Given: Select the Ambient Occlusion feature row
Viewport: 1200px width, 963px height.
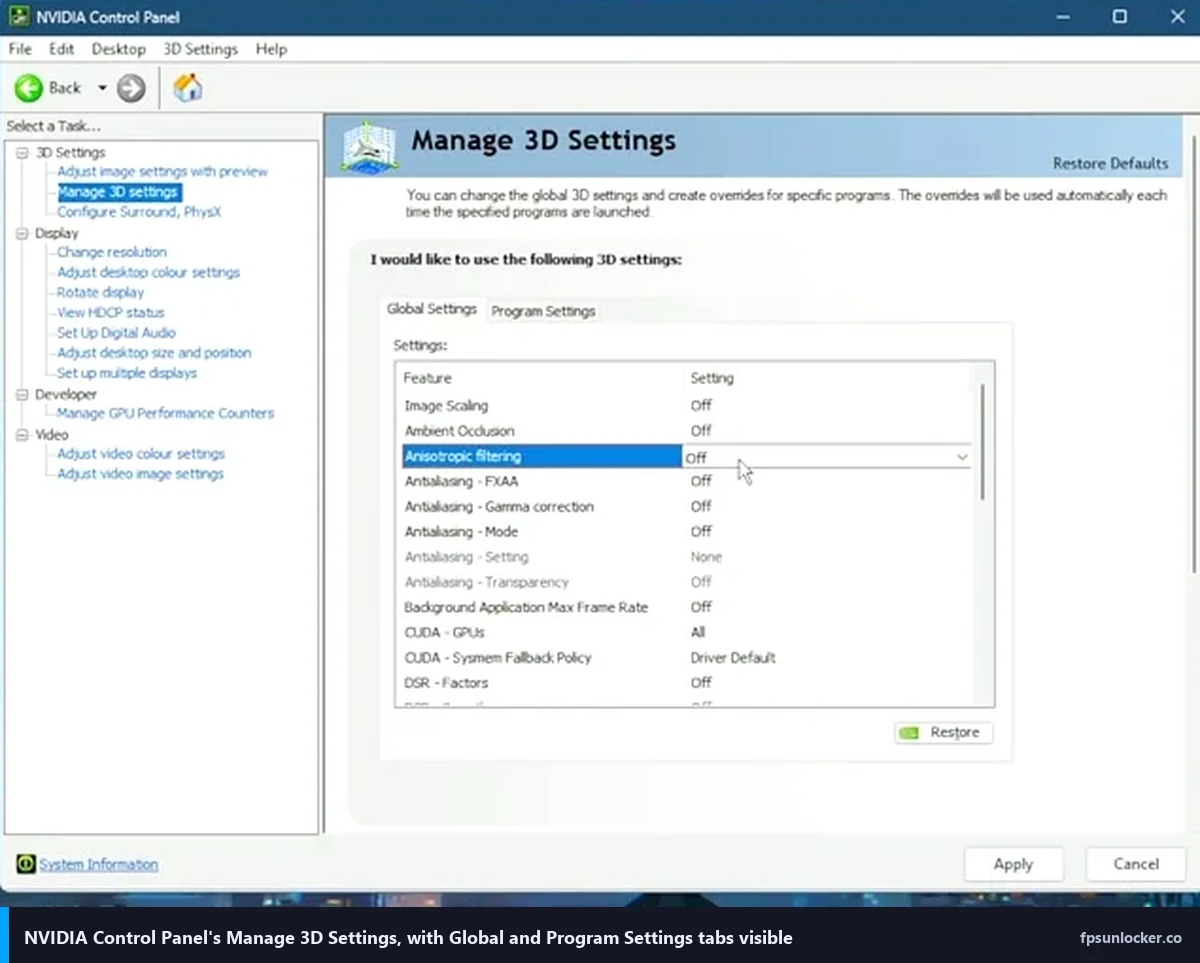Looking at the screenshot, I should pos(685,431).
